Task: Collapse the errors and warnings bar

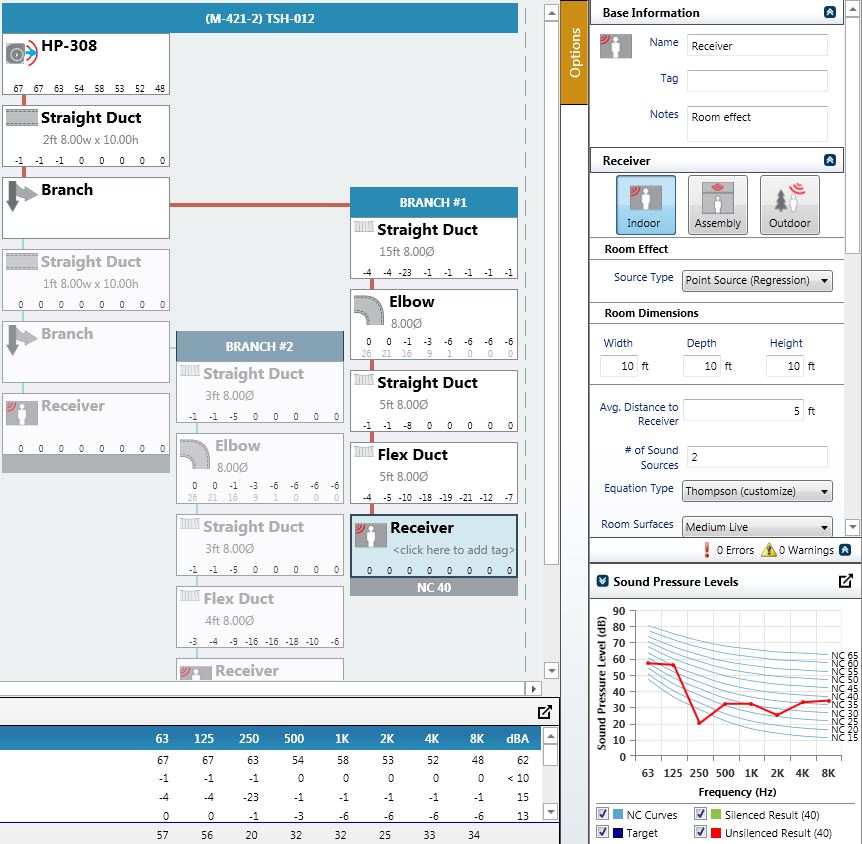Action: click(846, 549)
